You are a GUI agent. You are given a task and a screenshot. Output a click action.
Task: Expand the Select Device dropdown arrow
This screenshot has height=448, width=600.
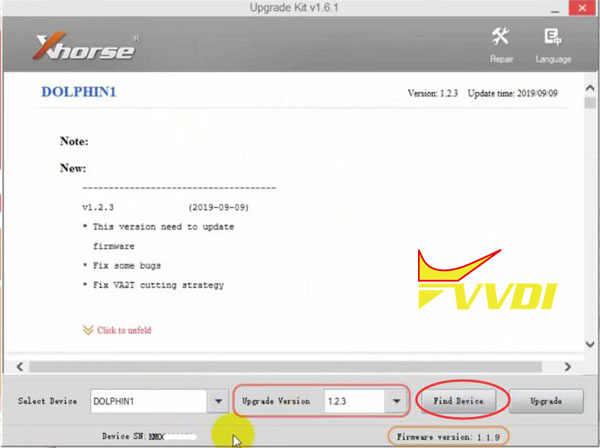(x=218, y=401)
